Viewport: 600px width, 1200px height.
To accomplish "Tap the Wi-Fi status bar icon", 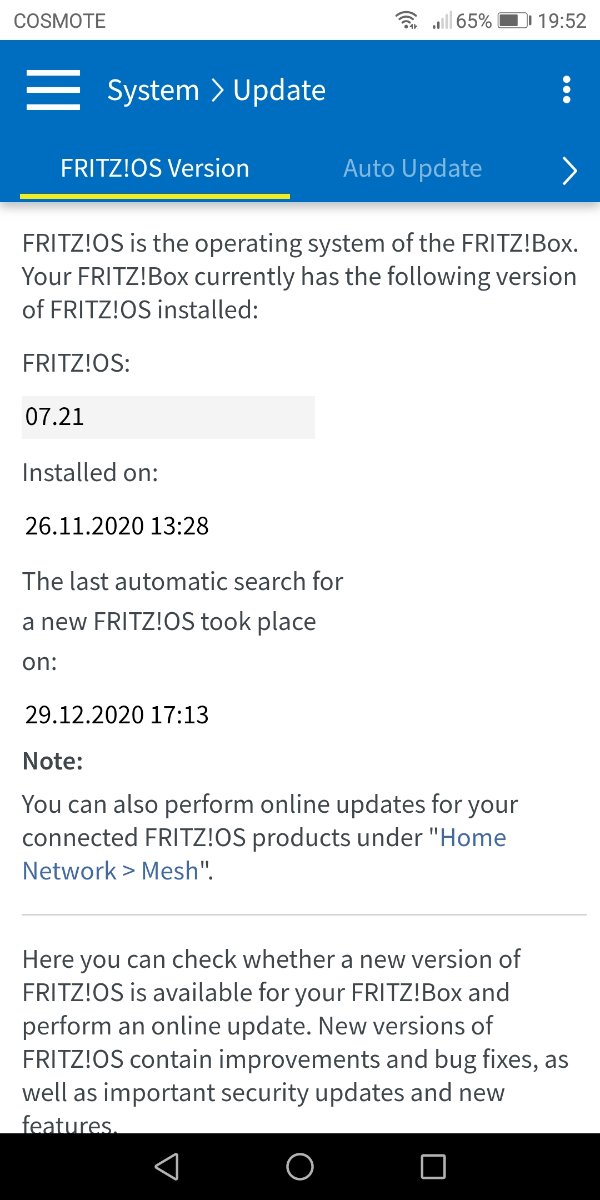I will point(406,20).
